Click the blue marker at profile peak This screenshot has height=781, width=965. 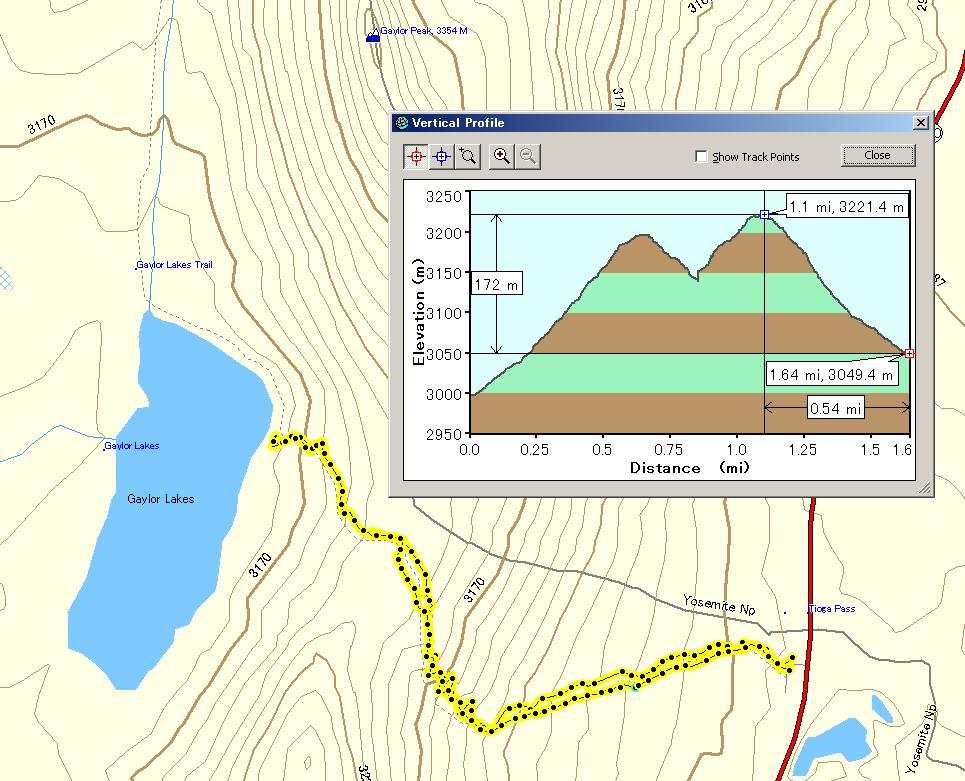(765, 214)
